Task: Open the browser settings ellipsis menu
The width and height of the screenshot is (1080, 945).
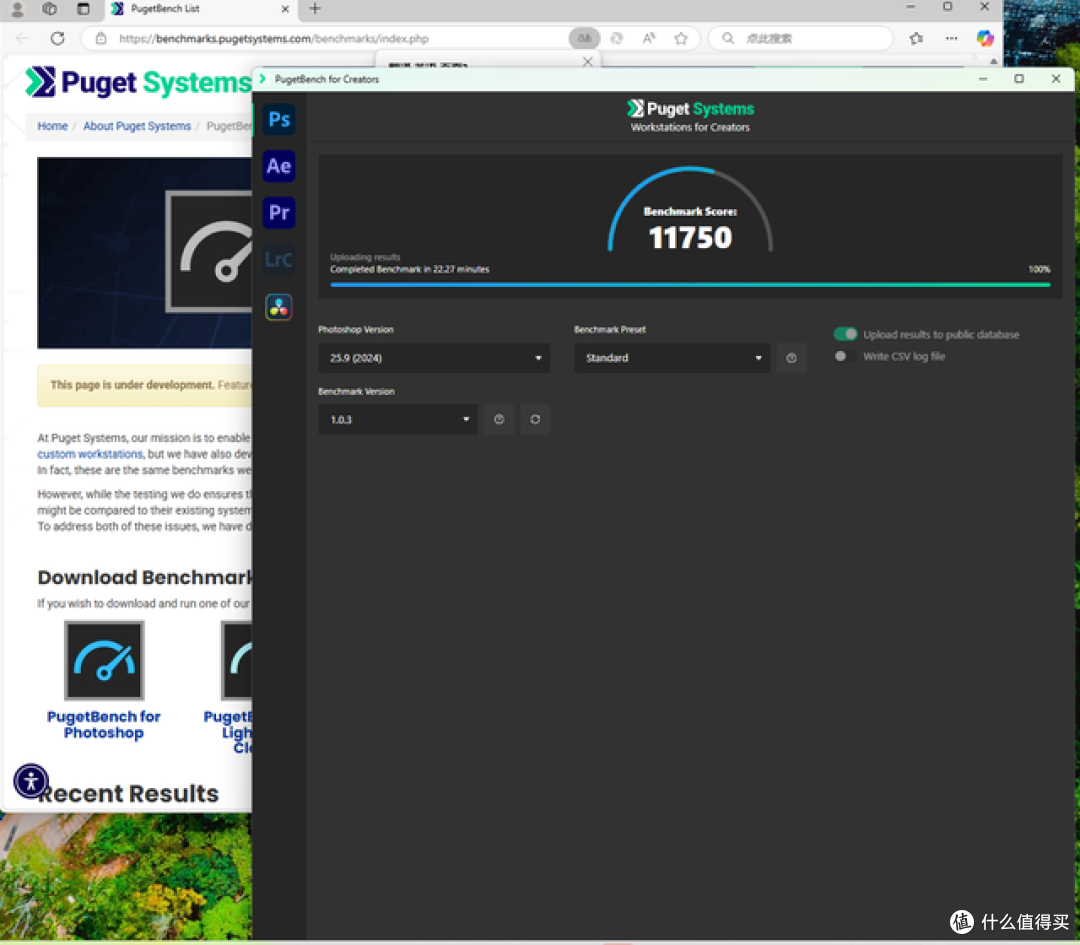Action: tap(951, 39)
